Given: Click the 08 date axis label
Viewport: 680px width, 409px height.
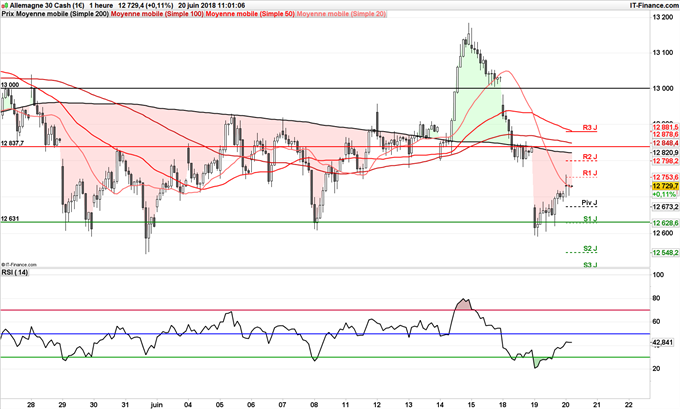Looking at the screenshot, I should [314, 405].
